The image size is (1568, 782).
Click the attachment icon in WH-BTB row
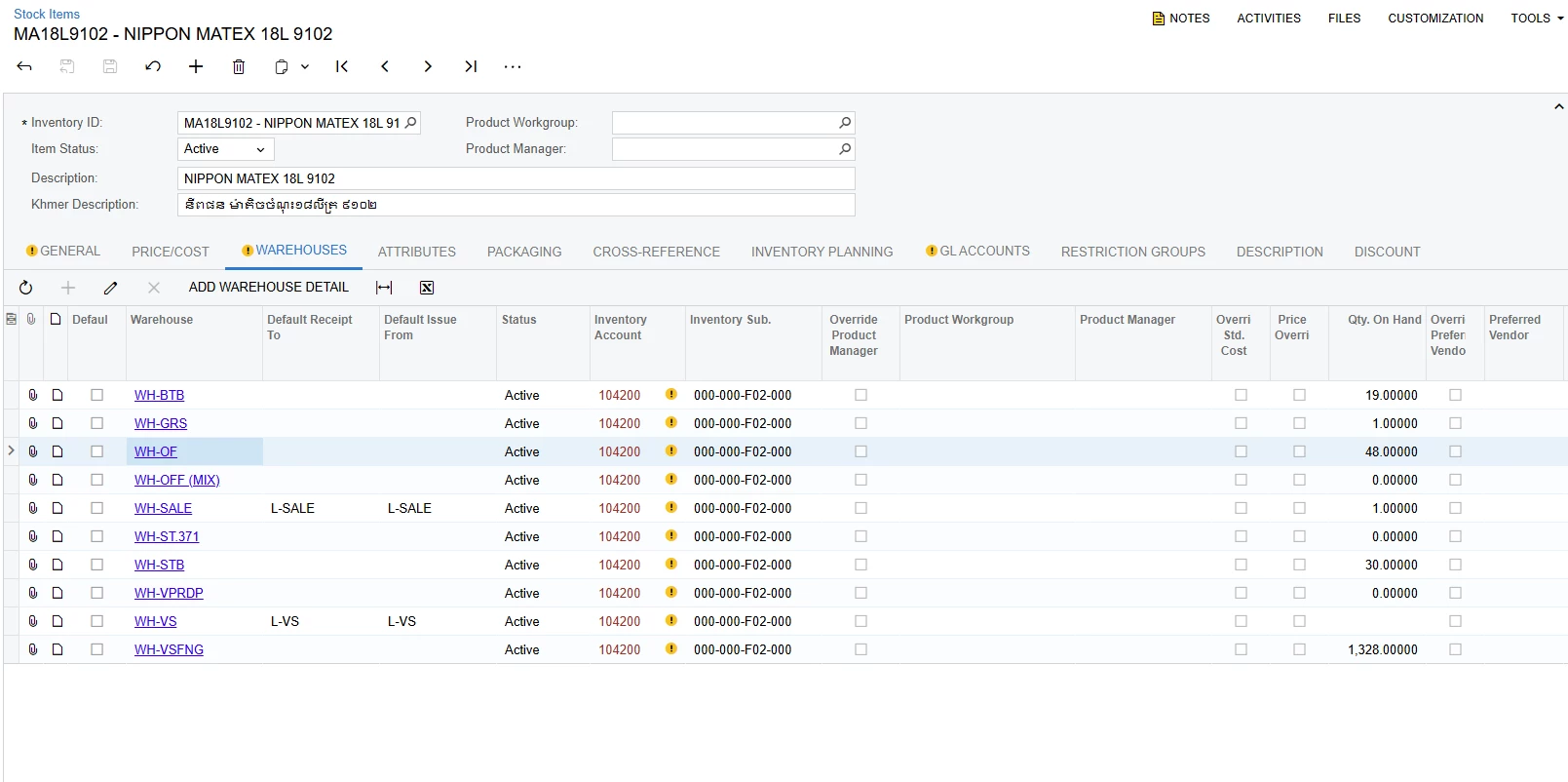click(33, 395)
